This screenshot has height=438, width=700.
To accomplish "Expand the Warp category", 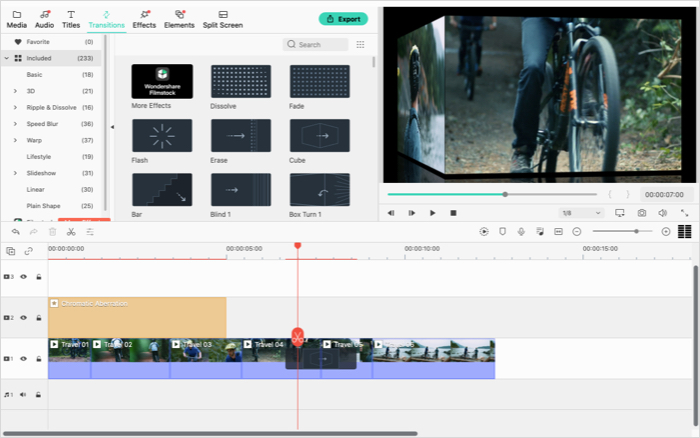I will click(15, 140).
